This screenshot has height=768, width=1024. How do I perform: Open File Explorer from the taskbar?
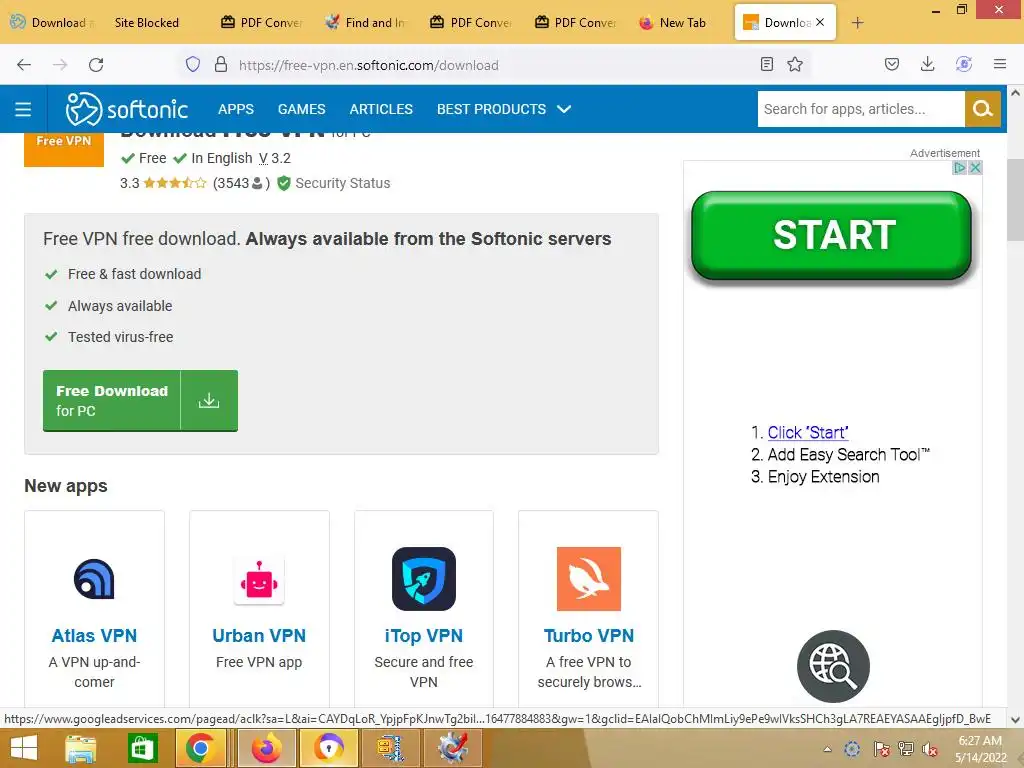coord(80,748)
